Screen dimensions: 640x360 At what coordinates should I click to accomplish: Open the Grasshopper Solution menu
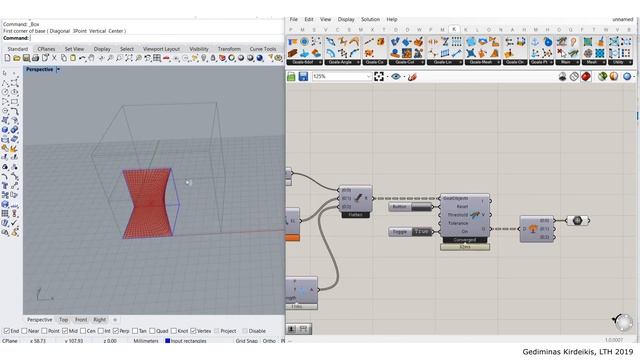(371, 19)
